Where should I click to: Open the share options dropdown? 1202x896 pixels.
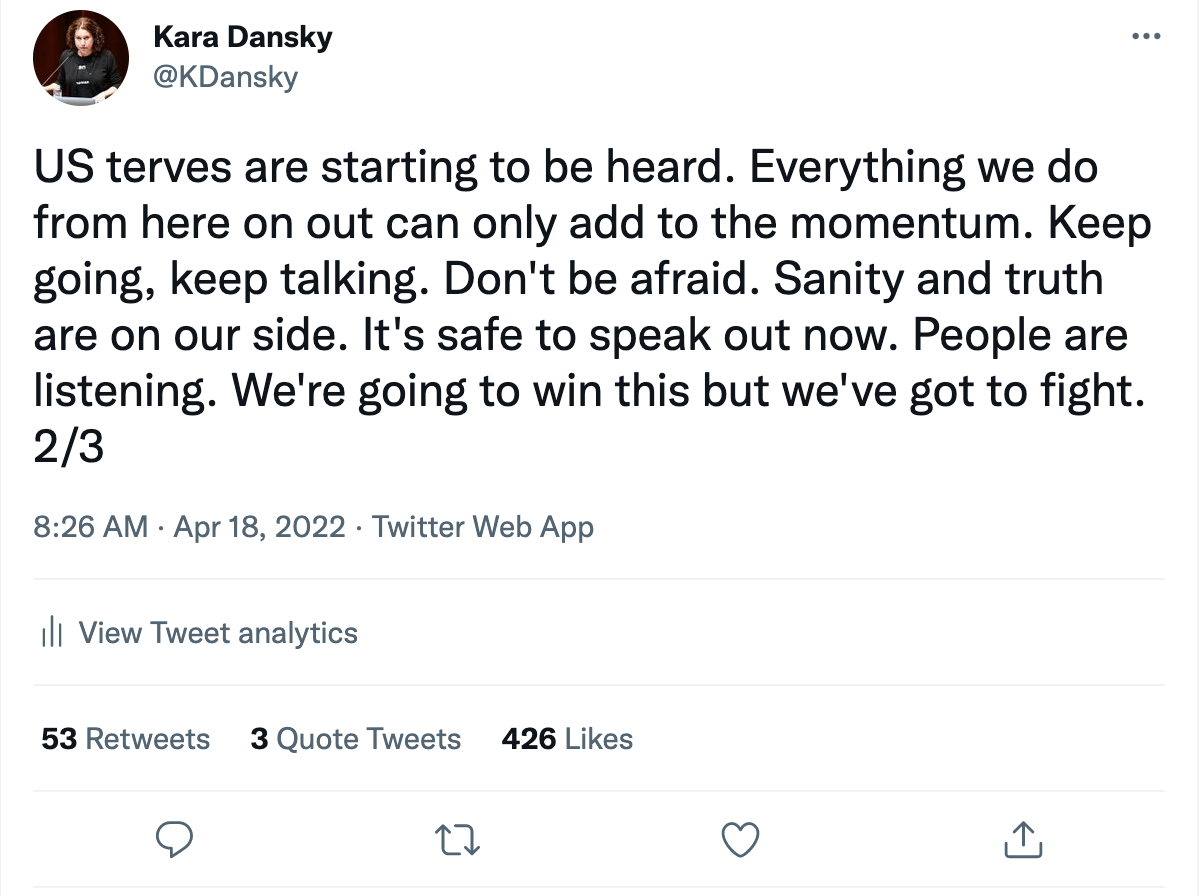click(x=1022, y=840)
